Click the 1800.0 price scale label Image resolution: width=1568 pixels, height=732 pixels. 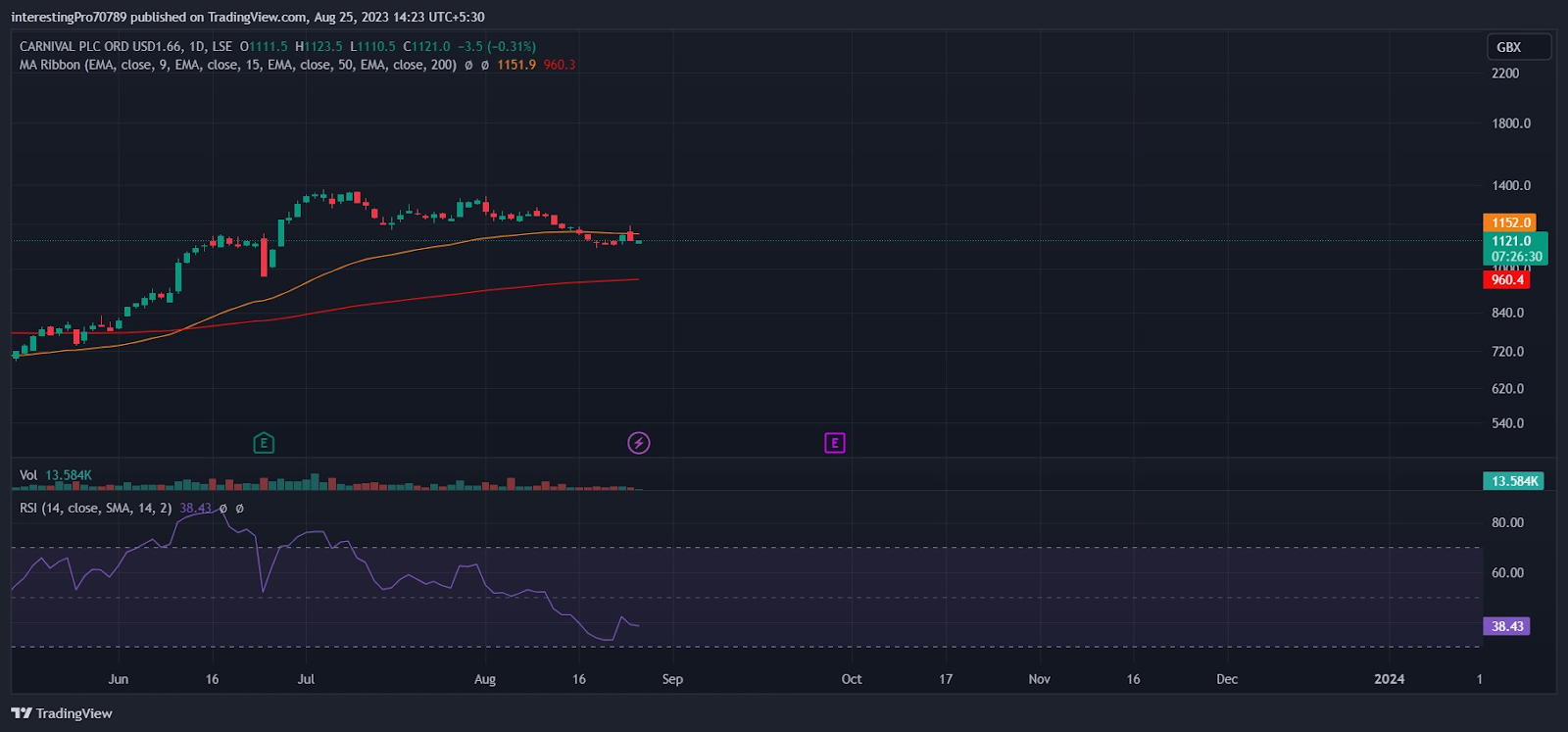[x=1511, y=123]
